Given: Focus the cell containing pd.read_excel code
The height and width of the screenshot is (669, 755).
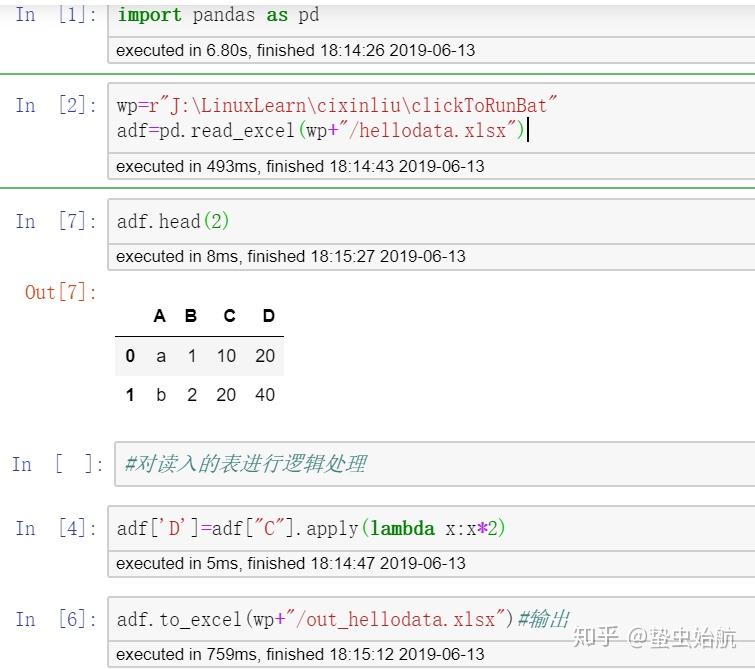Looking at the screenshot, I should click(x=430, y=118).
